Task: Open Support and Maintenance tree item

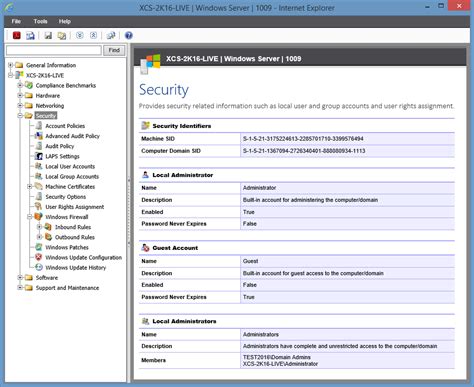Action: [x=67, y=288]
